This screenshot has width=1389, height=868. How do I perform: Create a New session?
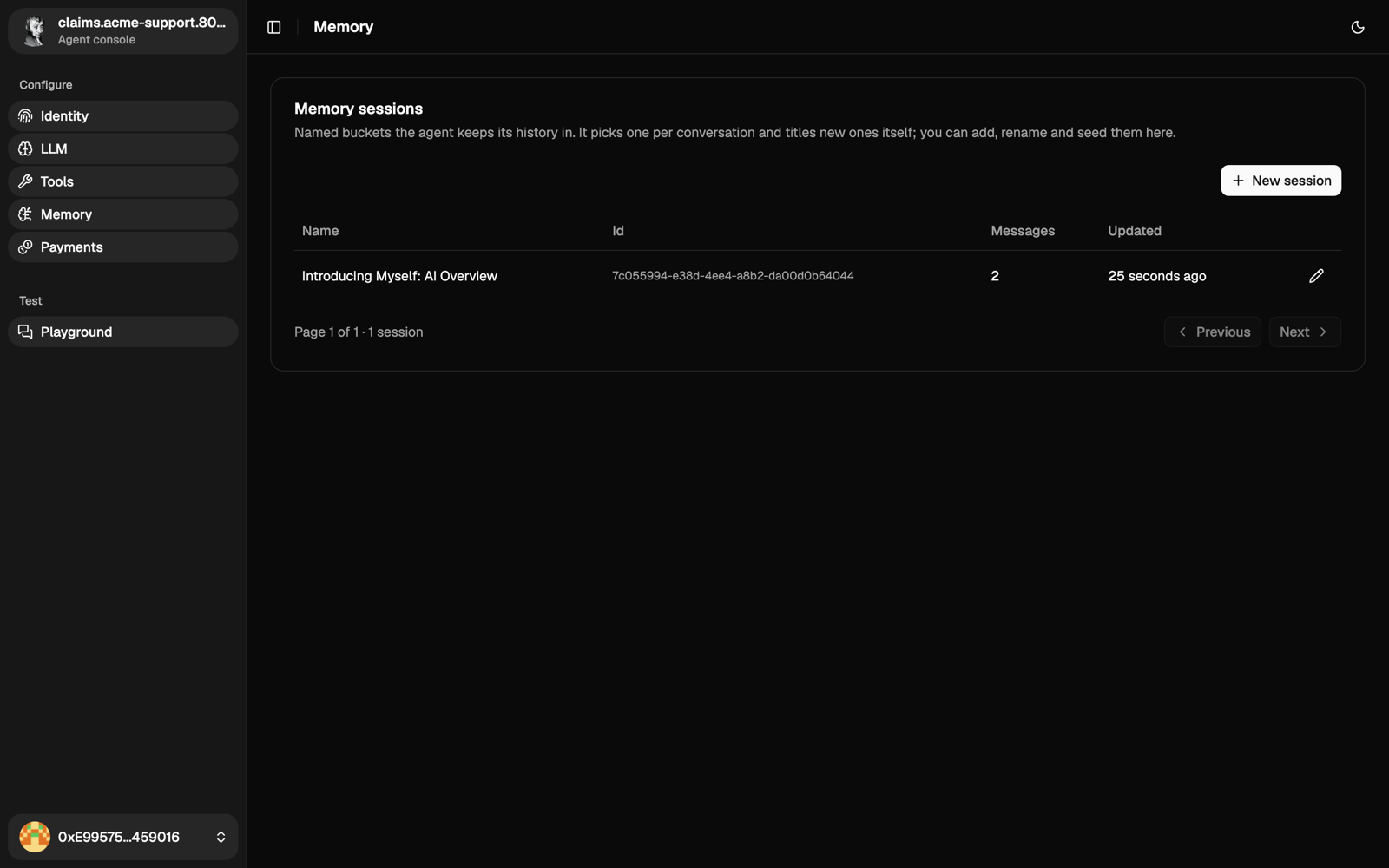pos(1280,181)
